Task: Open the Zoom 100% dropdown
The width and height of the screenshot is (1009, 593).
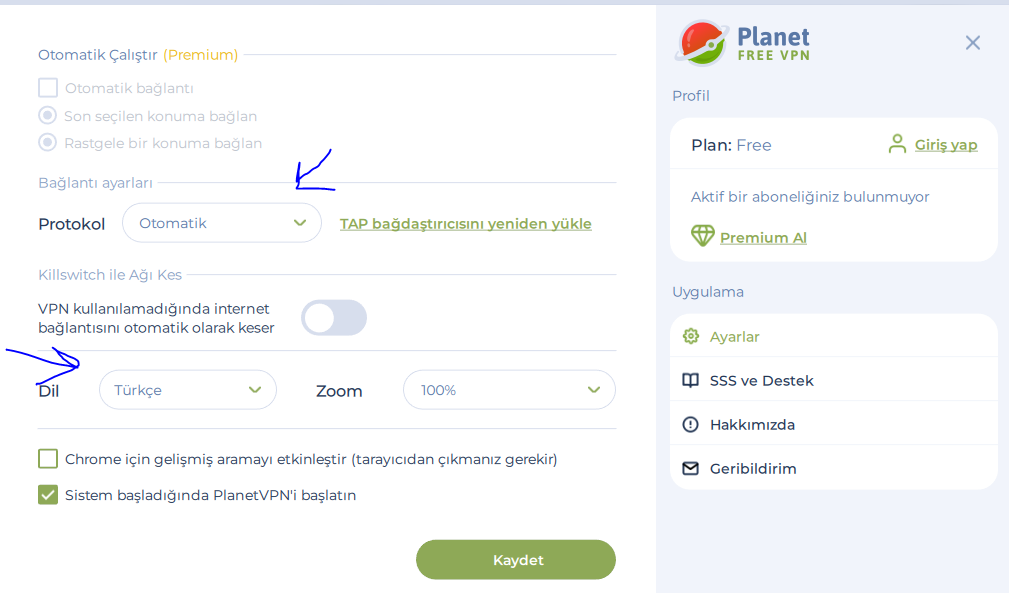Action: tap(509, 390)
